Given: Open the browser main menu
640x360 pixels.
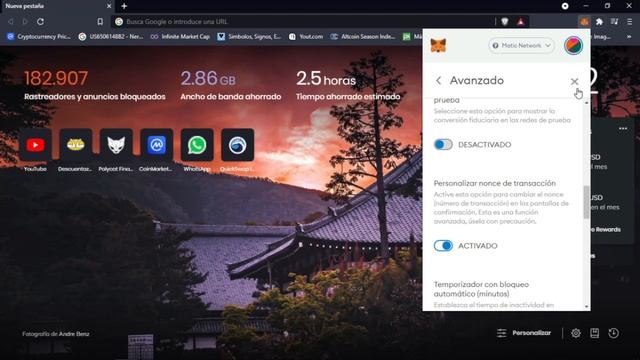Looking at the screenshot, I should point(629,22).
